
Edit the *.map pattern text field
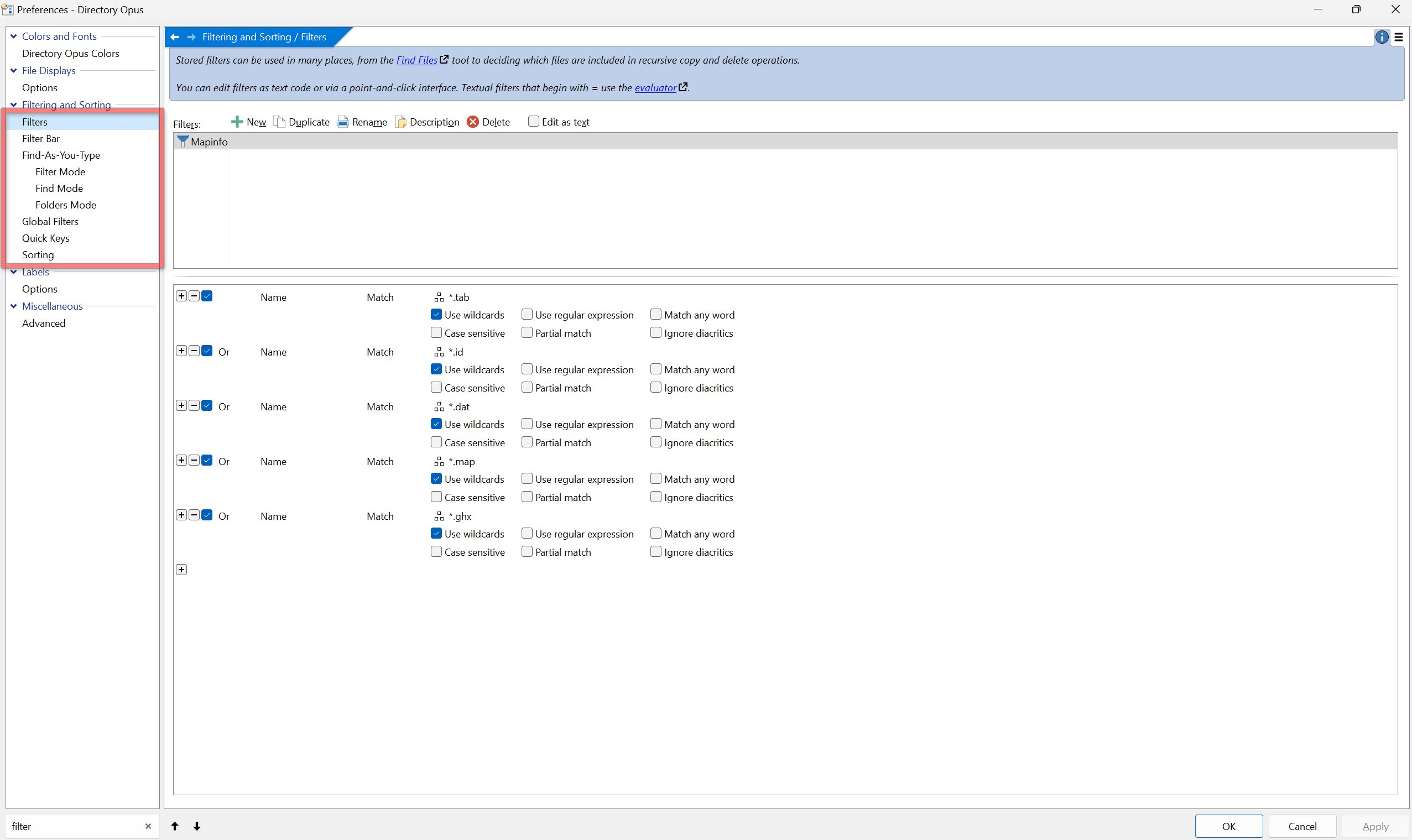462,462
